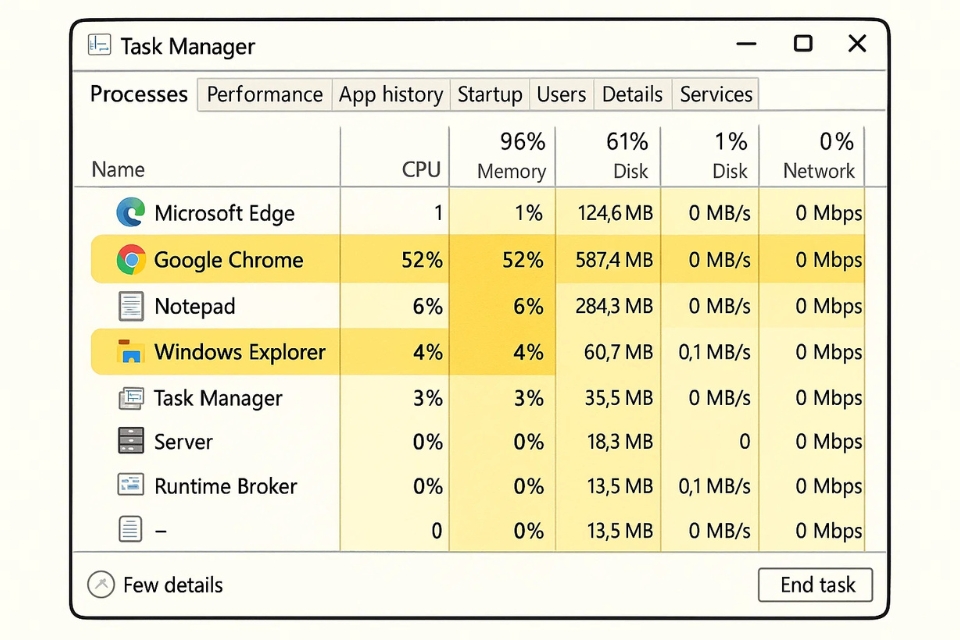Screen dimensions: 960x640
Task: Click the Microsoft Edge process icon
Action: click(x=130, y=213)
